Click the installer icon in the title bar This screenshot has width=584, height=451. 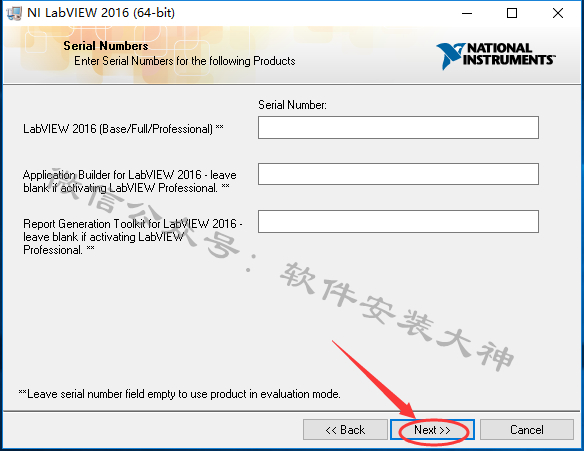click(14, 13)
